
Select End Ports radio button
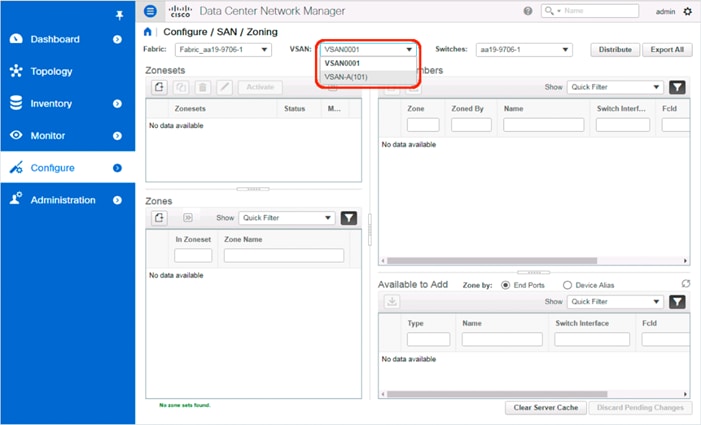[505, 285]
